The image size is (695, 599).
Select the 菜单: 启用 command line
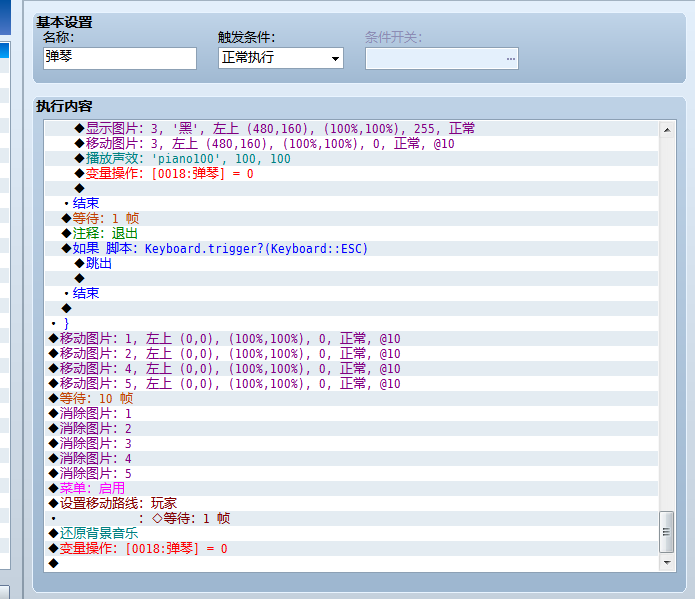[x=351, y=489]
